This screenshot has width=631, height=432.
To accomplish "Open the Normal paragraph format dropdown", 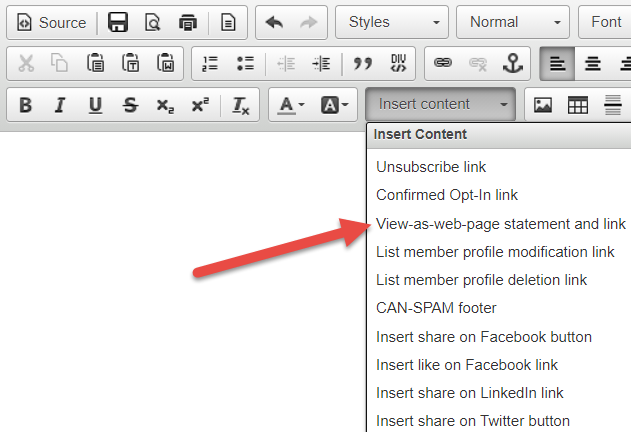I will click(512, 22).
